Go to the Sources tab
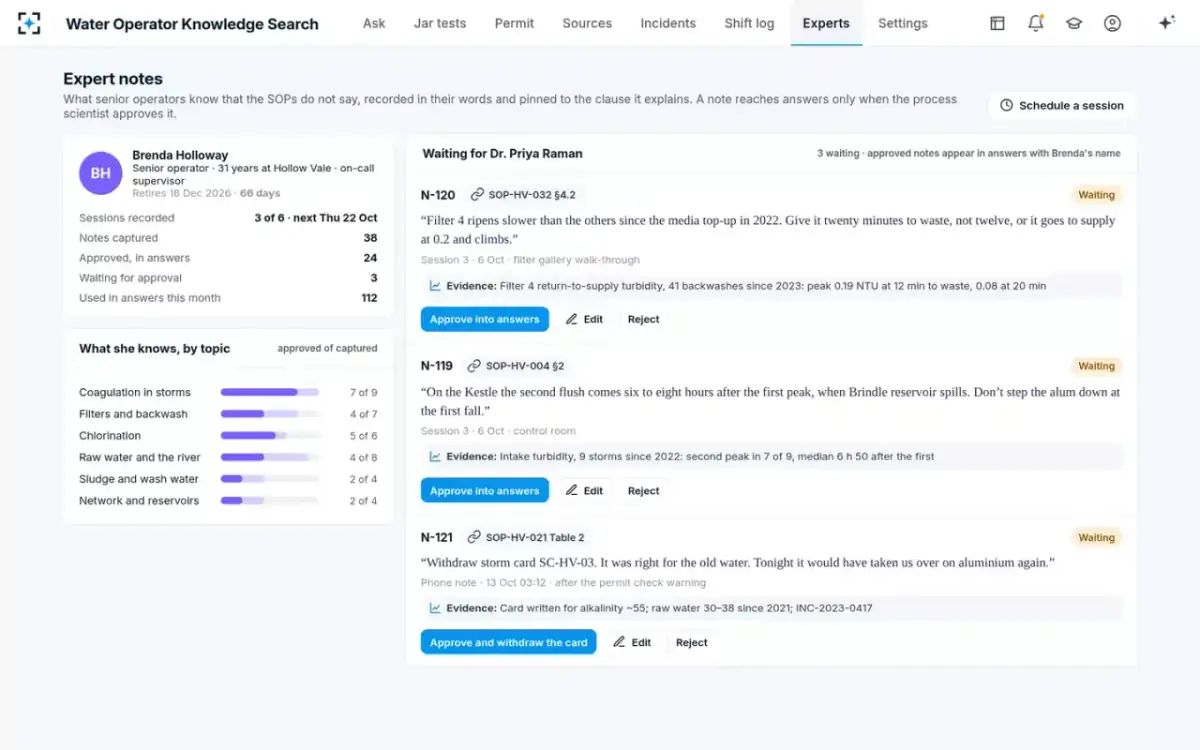Image resolution: width=1200 pixels, height=750 pixels. tap(587, 23)
